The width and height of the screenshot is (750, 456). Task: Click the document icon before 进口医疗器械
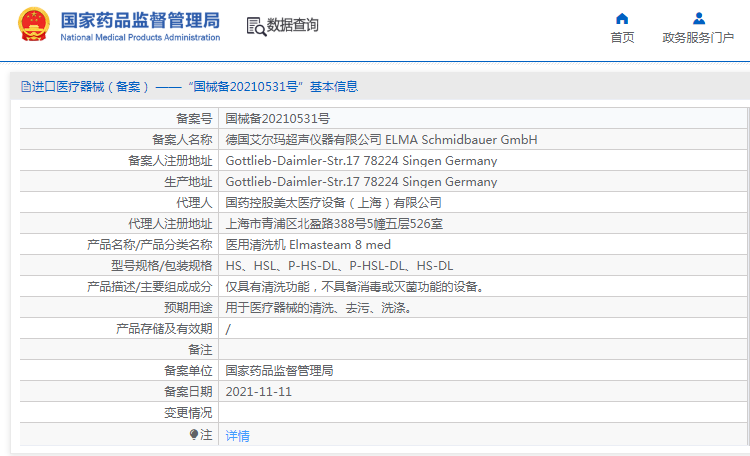click(x=25, y=87)
